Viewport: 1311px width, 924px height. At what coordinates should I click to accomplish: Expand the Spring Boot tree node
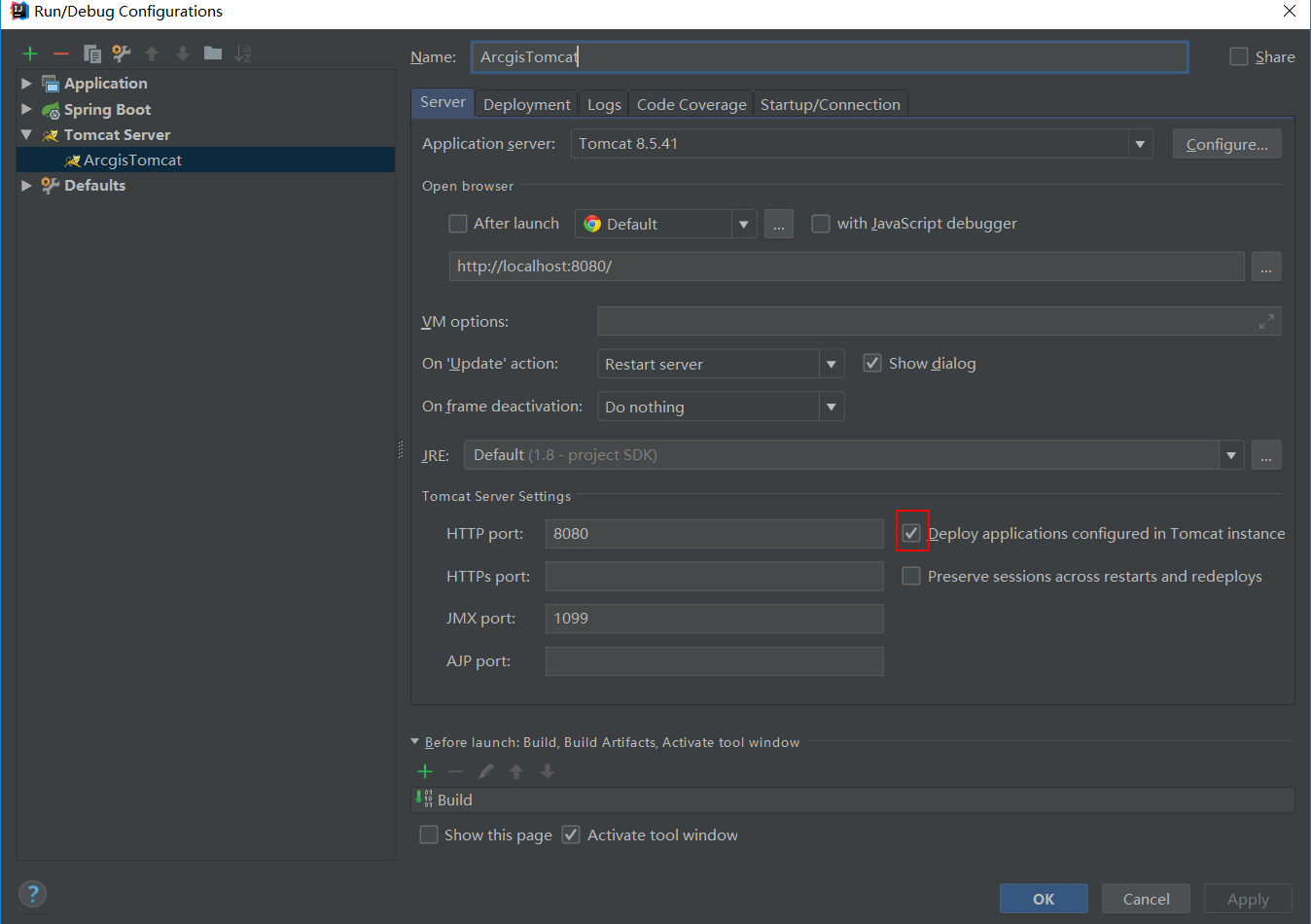click(26, 109)
